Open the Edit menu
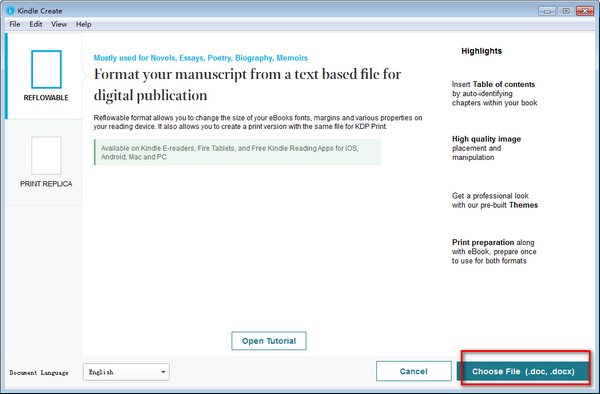This screenshot has height=394, width=600. tap(36, 24)
